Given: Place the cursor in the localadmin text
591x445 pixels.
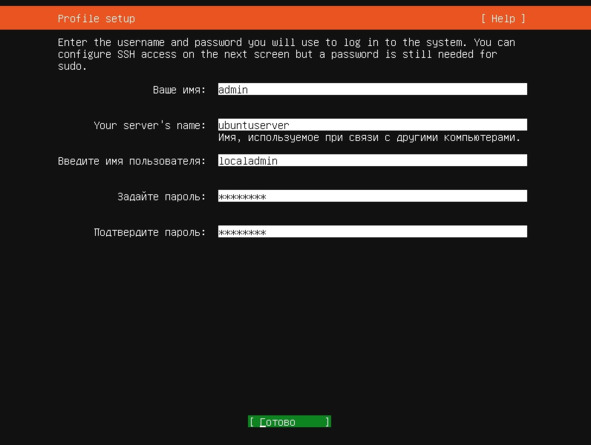Looking at the screenshot, I should point(248,161).
